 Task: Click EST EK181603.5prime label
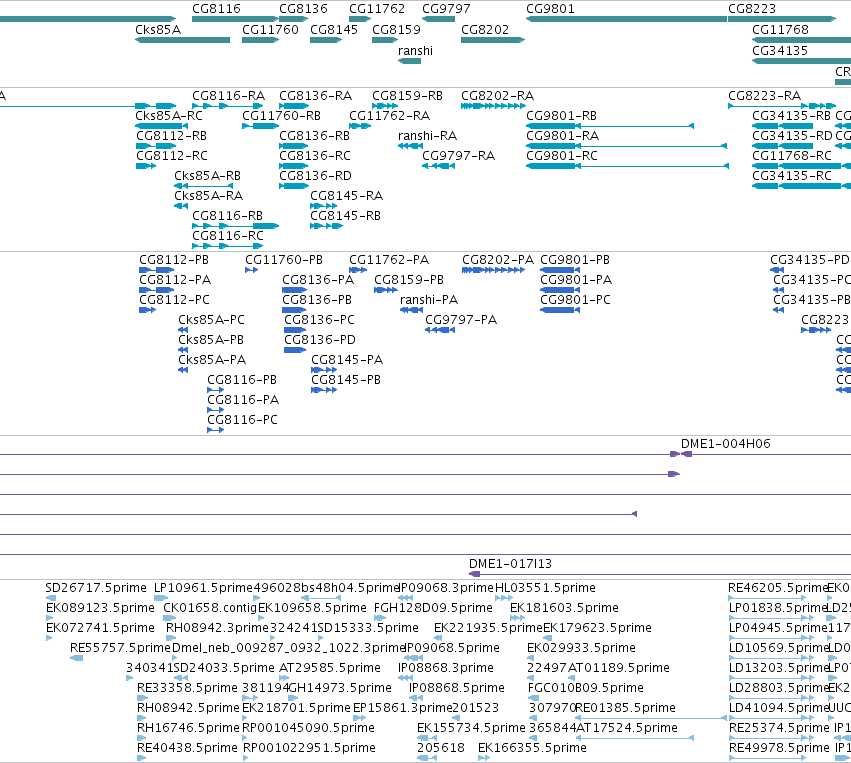tap(564, 608)
